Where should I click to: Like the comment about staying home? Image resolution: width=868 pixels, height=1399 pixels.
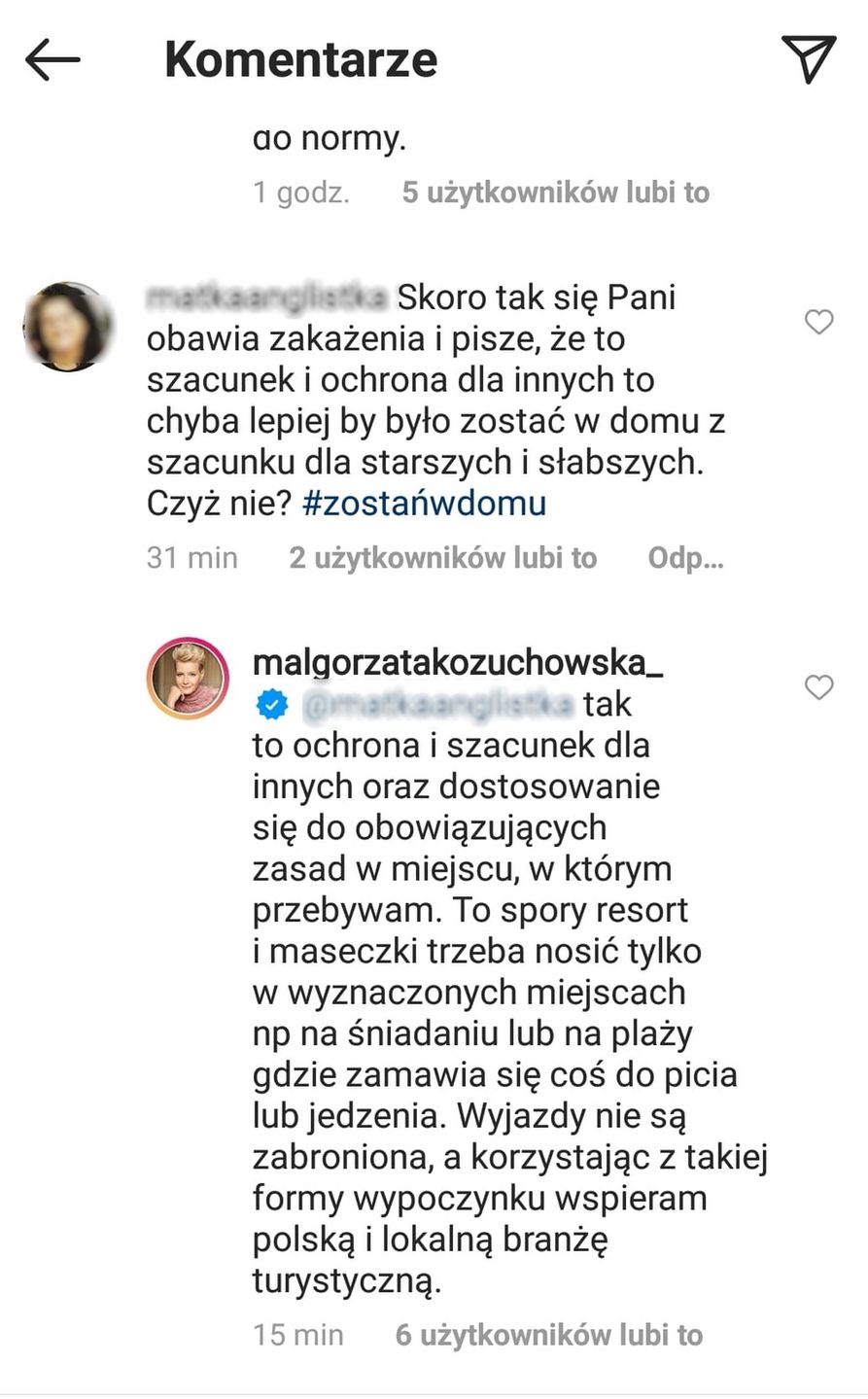point(819,322)
